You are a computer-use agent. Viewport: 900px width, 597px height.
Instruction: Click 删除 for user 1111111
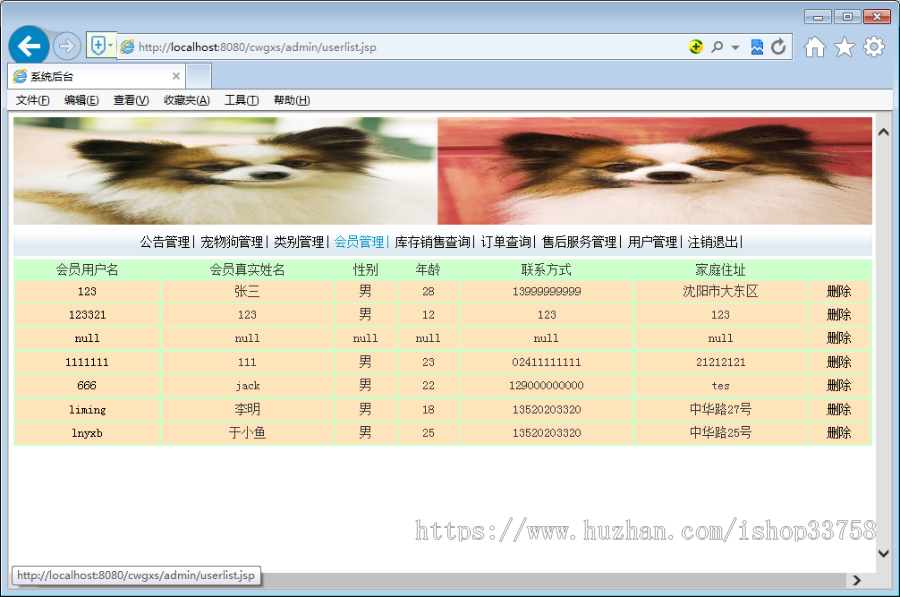pyautogui.click(x=839, y=362)
